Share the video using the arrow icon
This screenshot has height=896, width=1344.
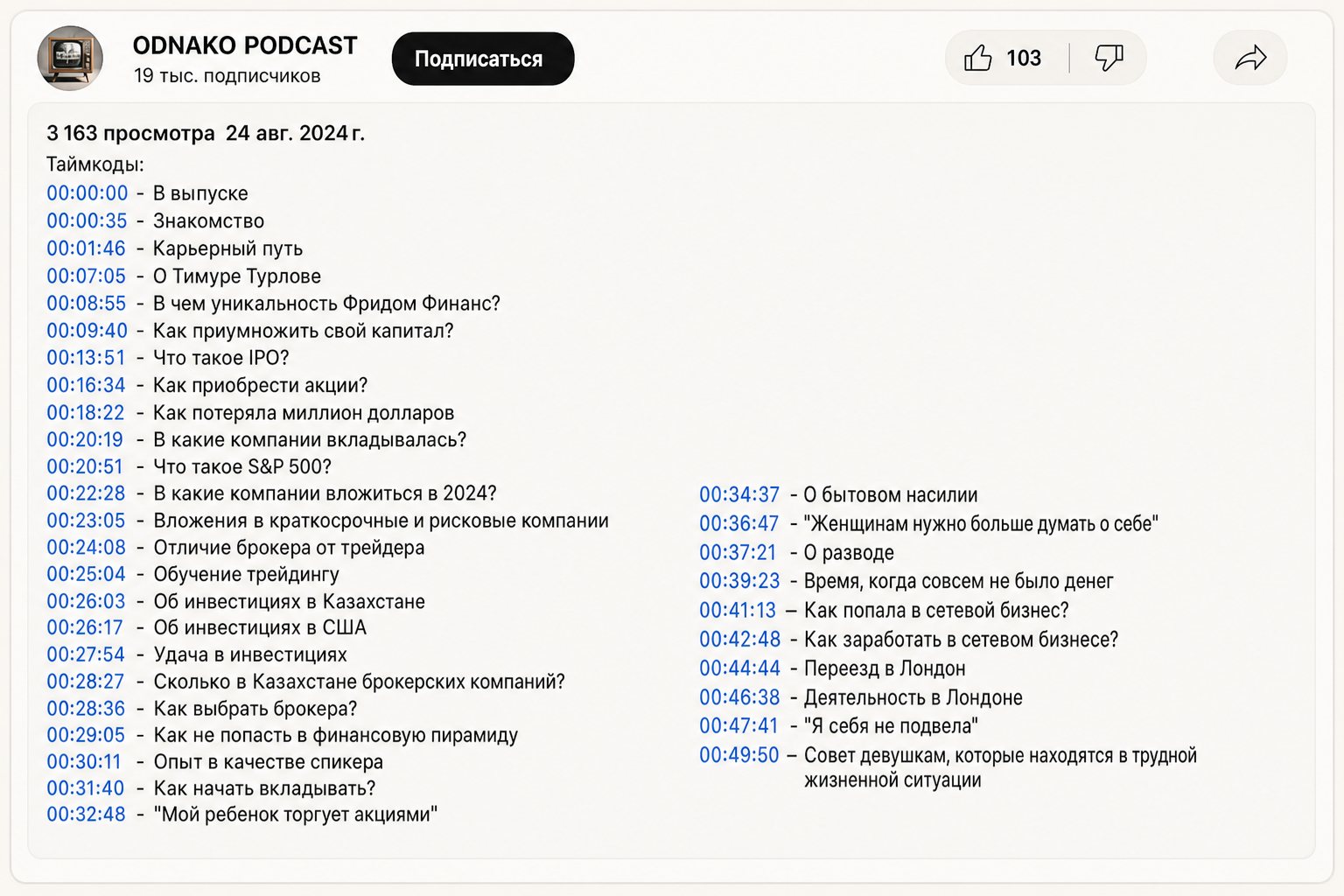click(1250, 59)
